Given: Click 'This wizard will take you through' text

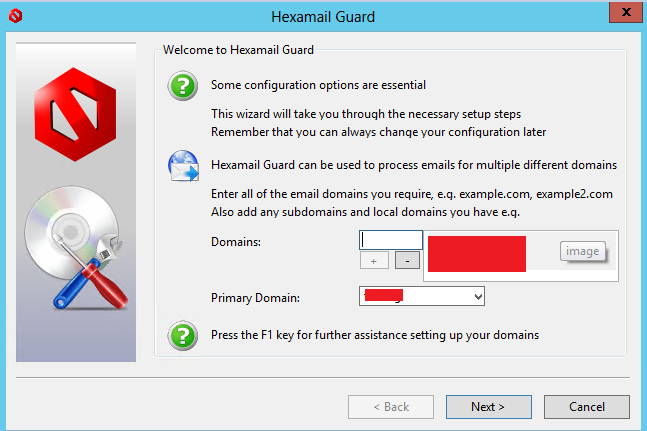Looking at the screenshot, I should (x=366, y=114).
